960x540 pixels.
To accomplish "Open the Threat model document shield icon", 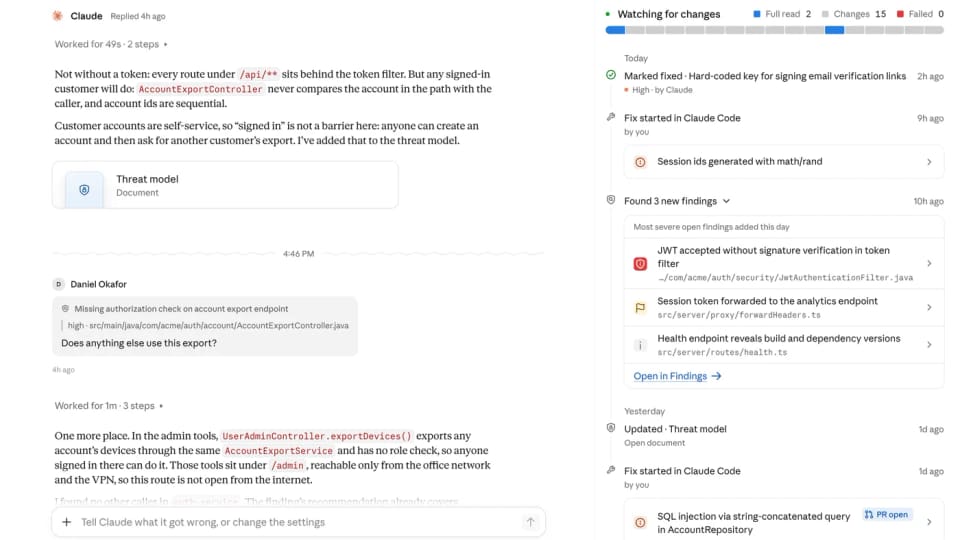I will tap(84, 190).
